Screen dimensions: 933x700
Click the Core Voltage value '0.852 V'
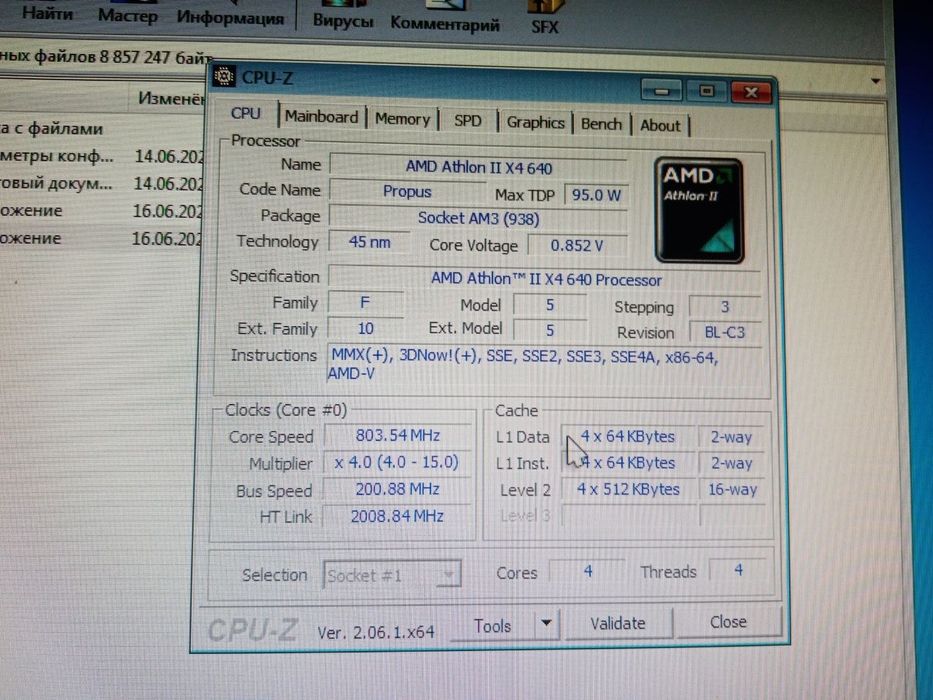[x=577, y=245]
